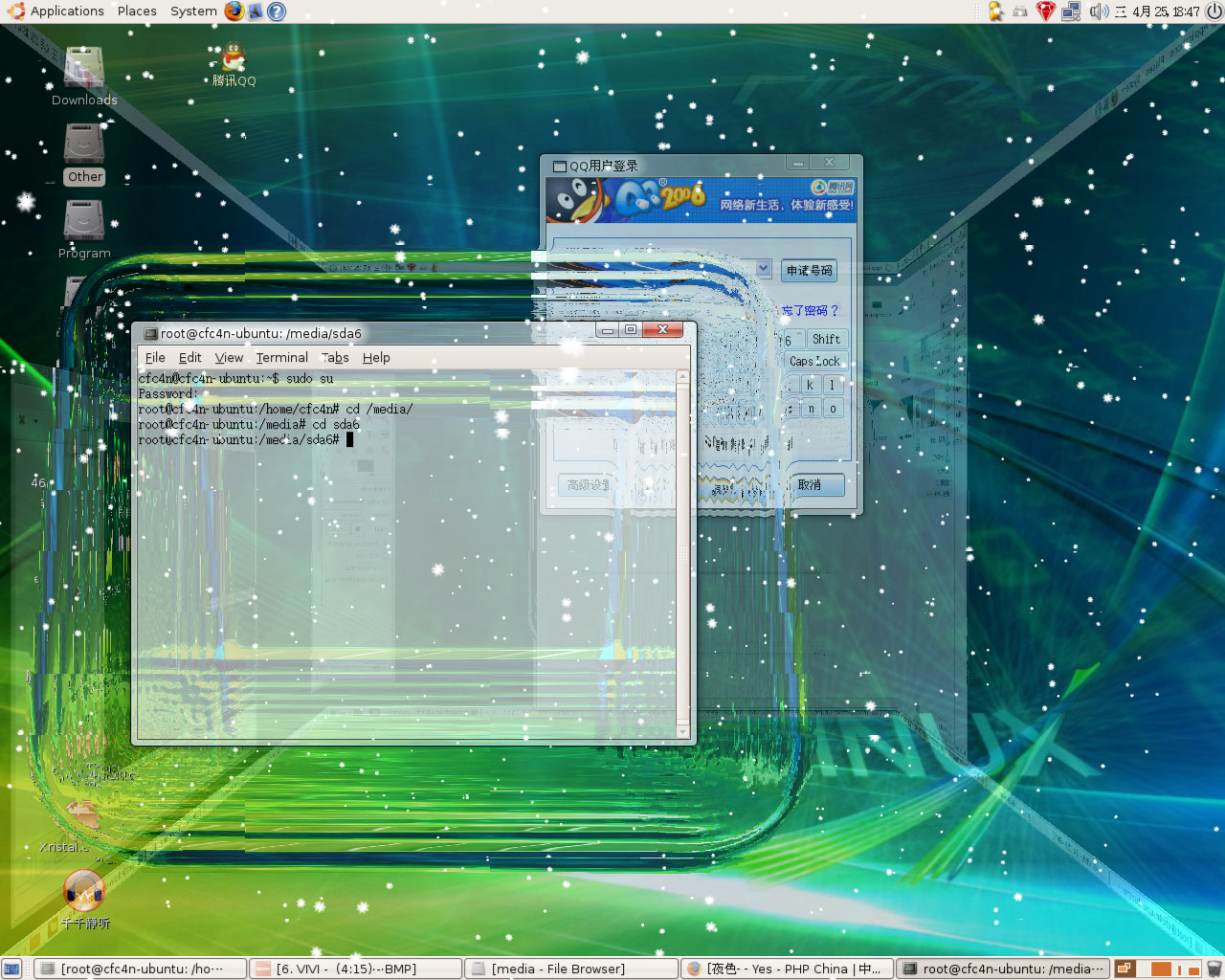Image resolution: width=1225 pixels, height=980 pixels.
Task: Open terminal File menu
Action: [155, 358]
